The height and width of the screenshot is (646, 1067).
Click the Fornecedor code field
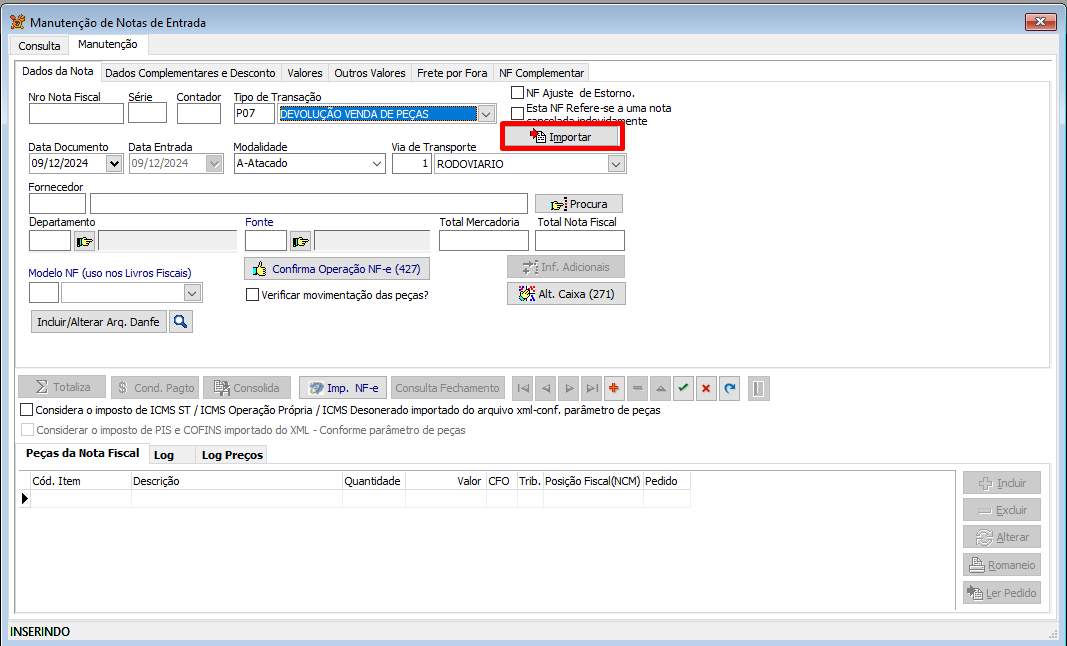pyautogui.click(x=57, y=204)
